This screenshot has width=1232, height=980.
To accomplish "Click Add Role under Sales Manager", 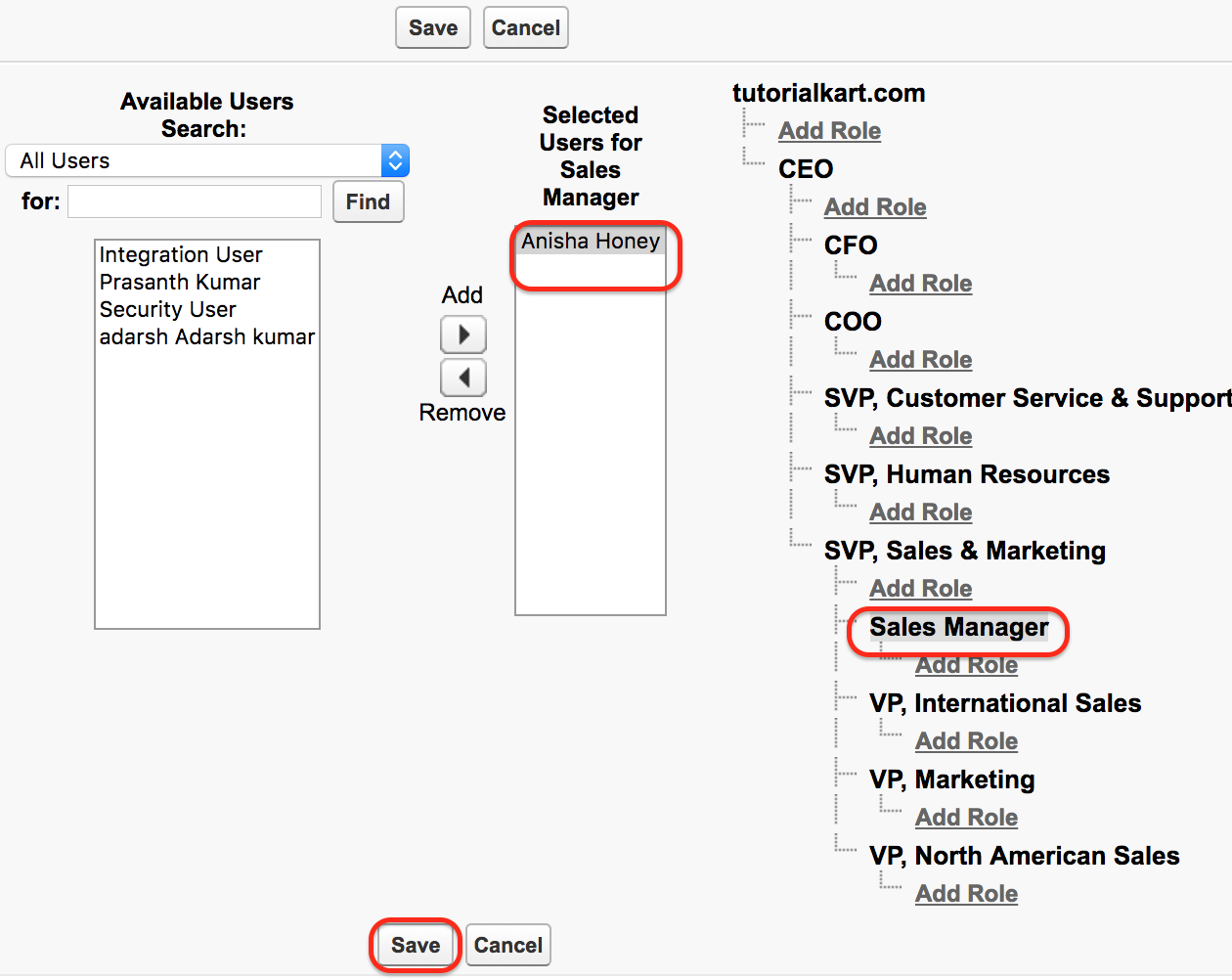I will (x=967, y=664).
